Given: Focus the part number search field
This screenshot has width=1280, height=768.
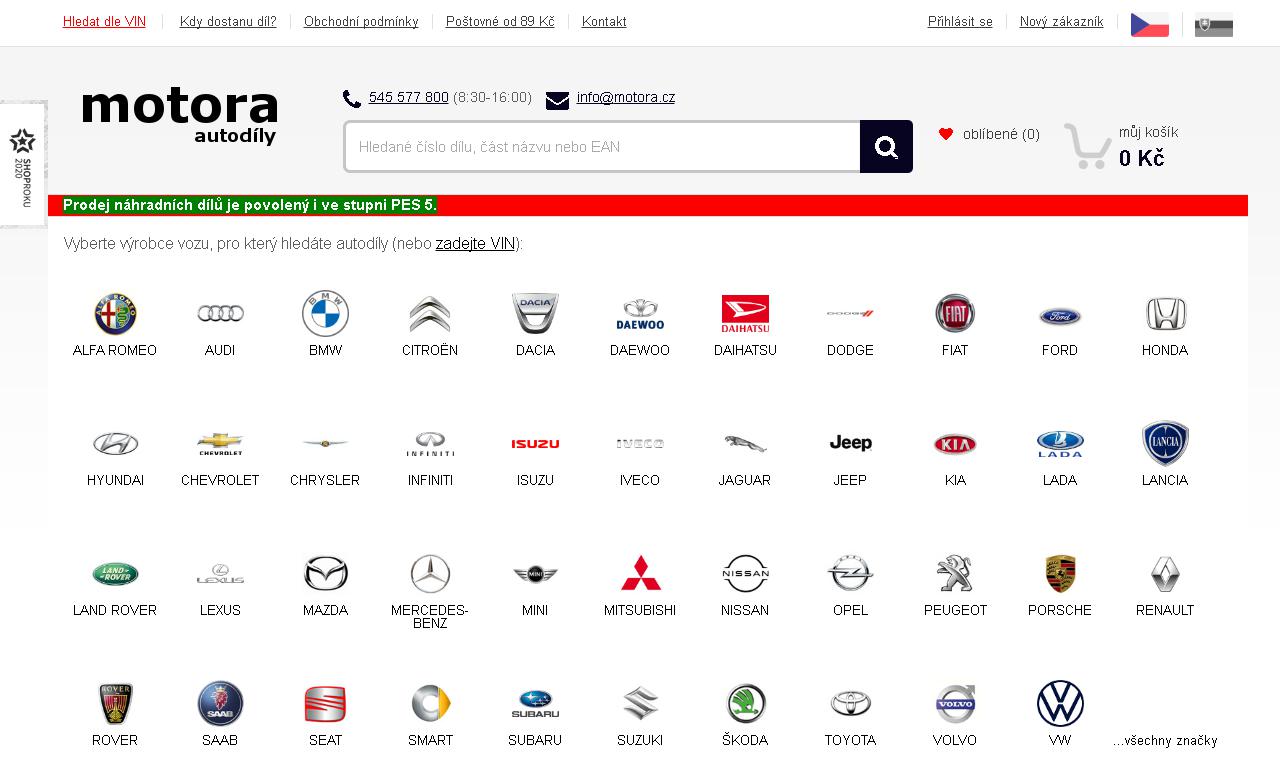Looking at the screenshot, I should click(602, 147).
